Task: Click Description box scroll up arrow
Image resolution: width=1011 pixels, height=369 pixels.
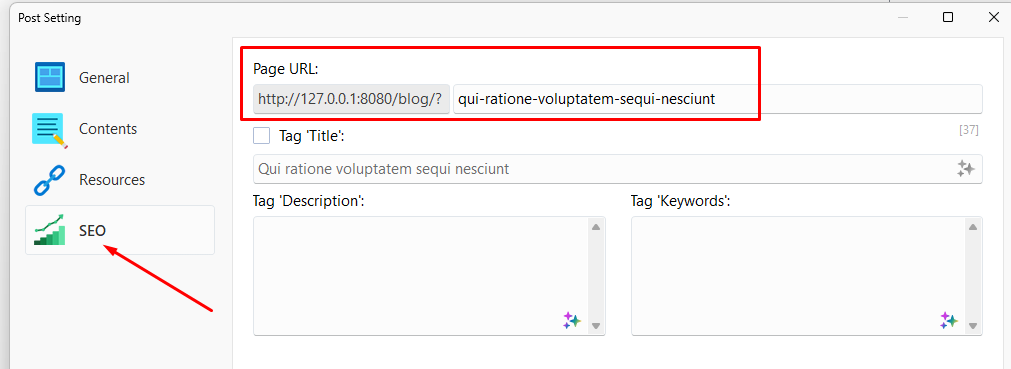Action: point(596,227)
